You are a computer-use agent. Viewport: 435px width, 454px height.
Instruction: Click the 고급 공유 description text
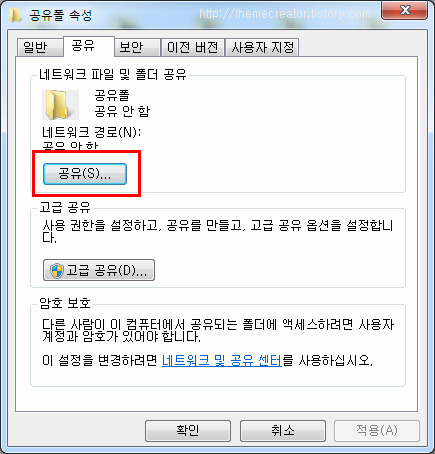point(218,231)
